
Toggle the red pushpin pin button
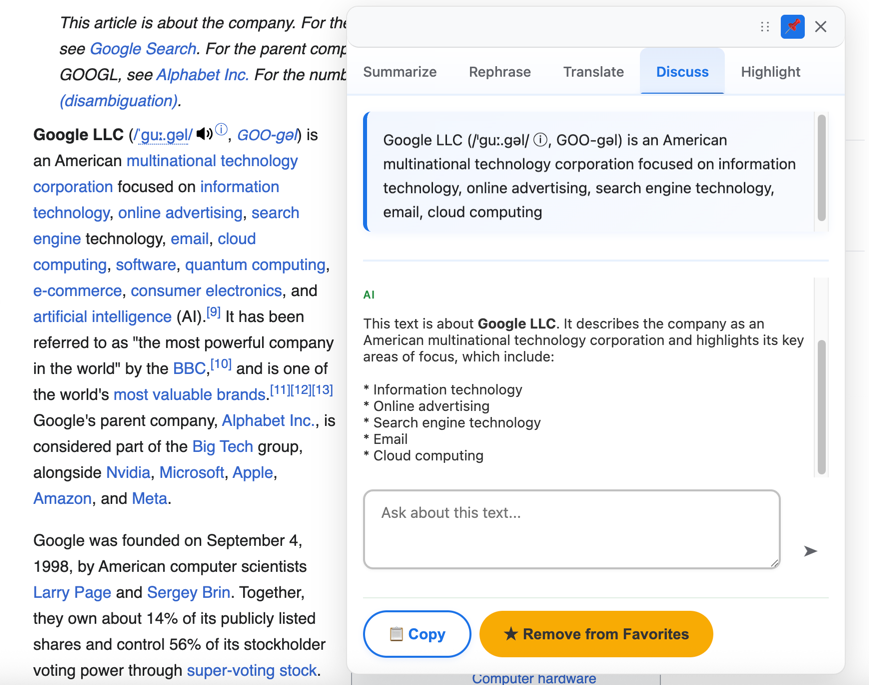792,27
